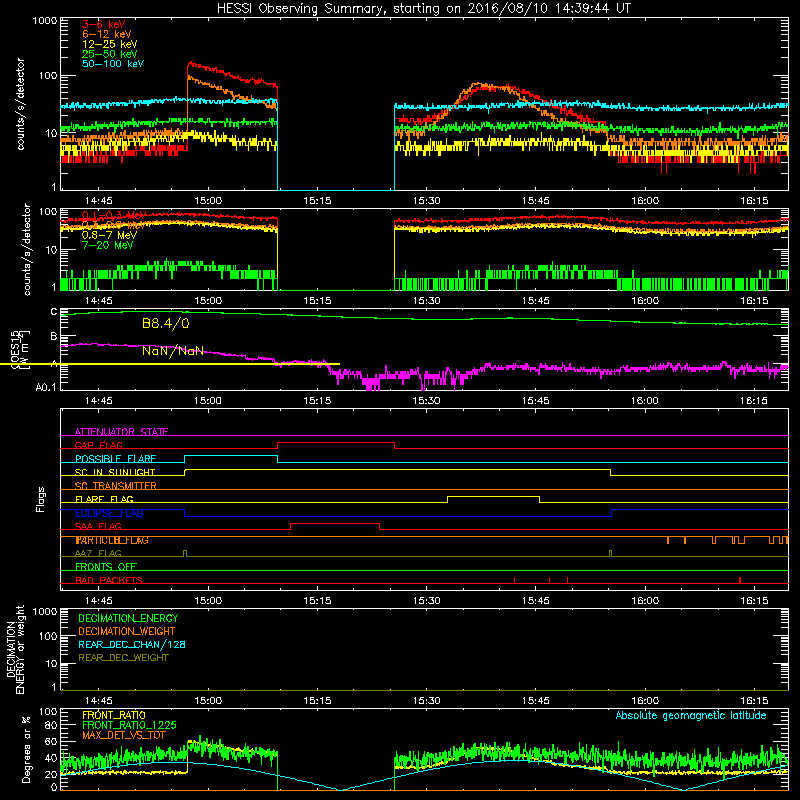Select the SAA_FLAG label

pos(98,526)
